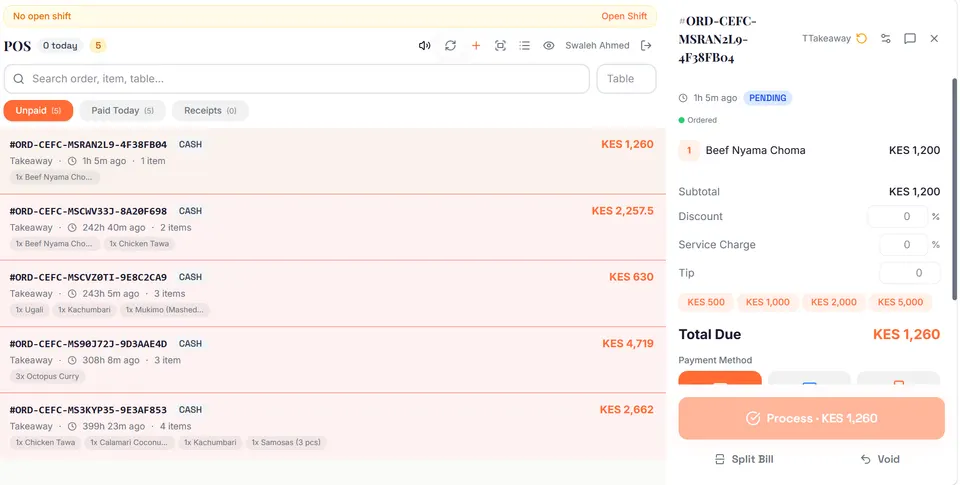Open Split Bill option
Viewport: 960px width, 485px height.
744,459
